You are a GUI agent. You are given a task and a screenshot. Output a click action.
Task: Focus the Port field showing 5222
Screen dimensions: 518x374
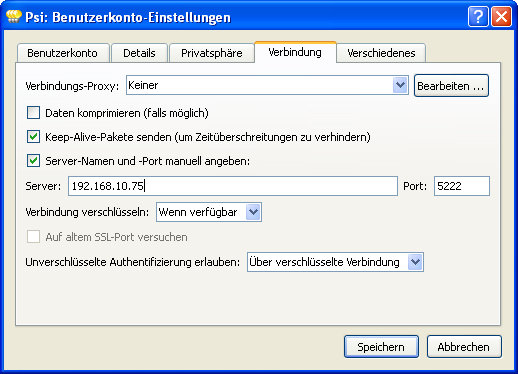coord(462,186)
